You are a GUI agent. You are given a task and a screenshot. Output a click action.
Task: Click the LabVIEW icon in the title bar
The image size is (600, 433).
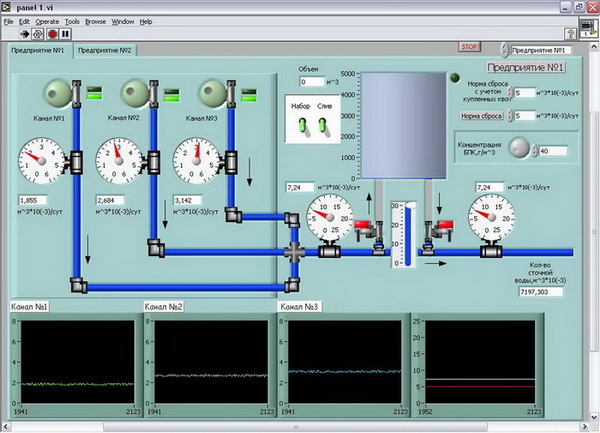click(x=6, y=7)
